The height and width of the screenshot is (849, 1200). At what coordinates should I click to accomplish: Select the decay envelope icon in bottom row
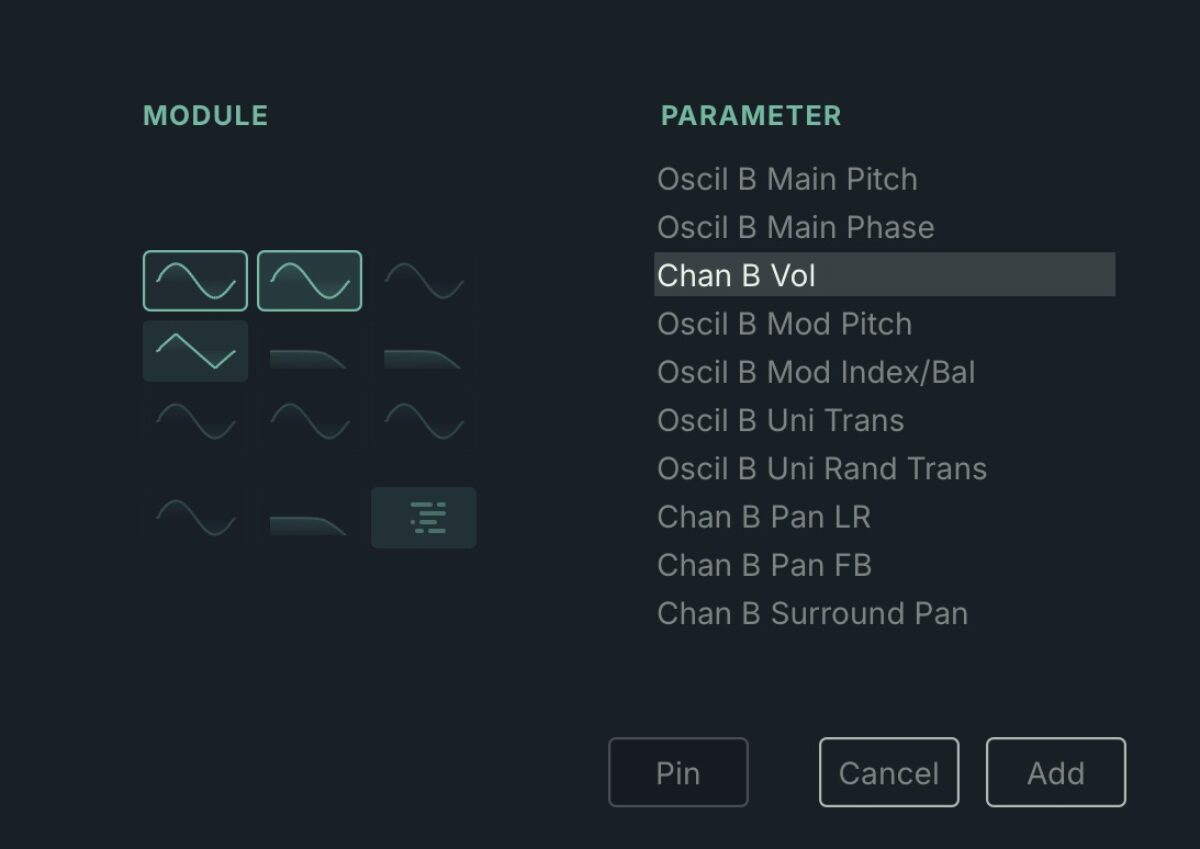click(x=309, y=517)
